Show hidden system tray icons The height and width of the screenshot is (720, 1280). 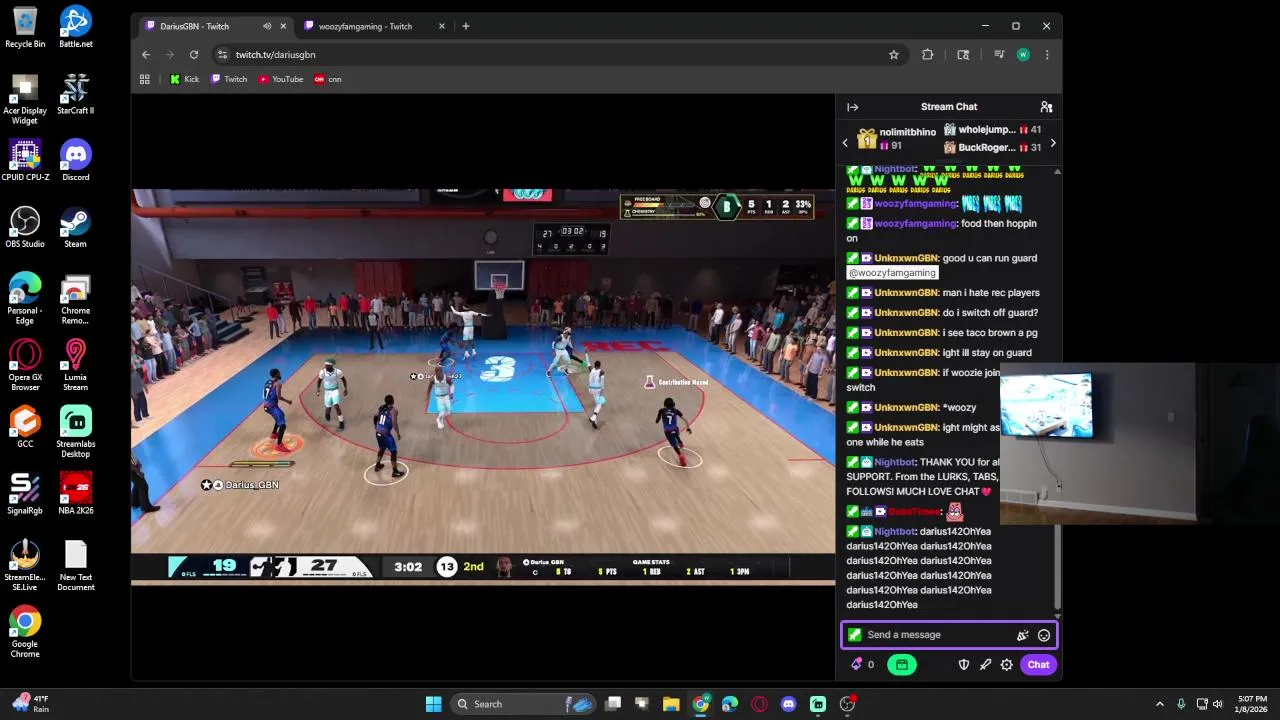click(1159, 704)
